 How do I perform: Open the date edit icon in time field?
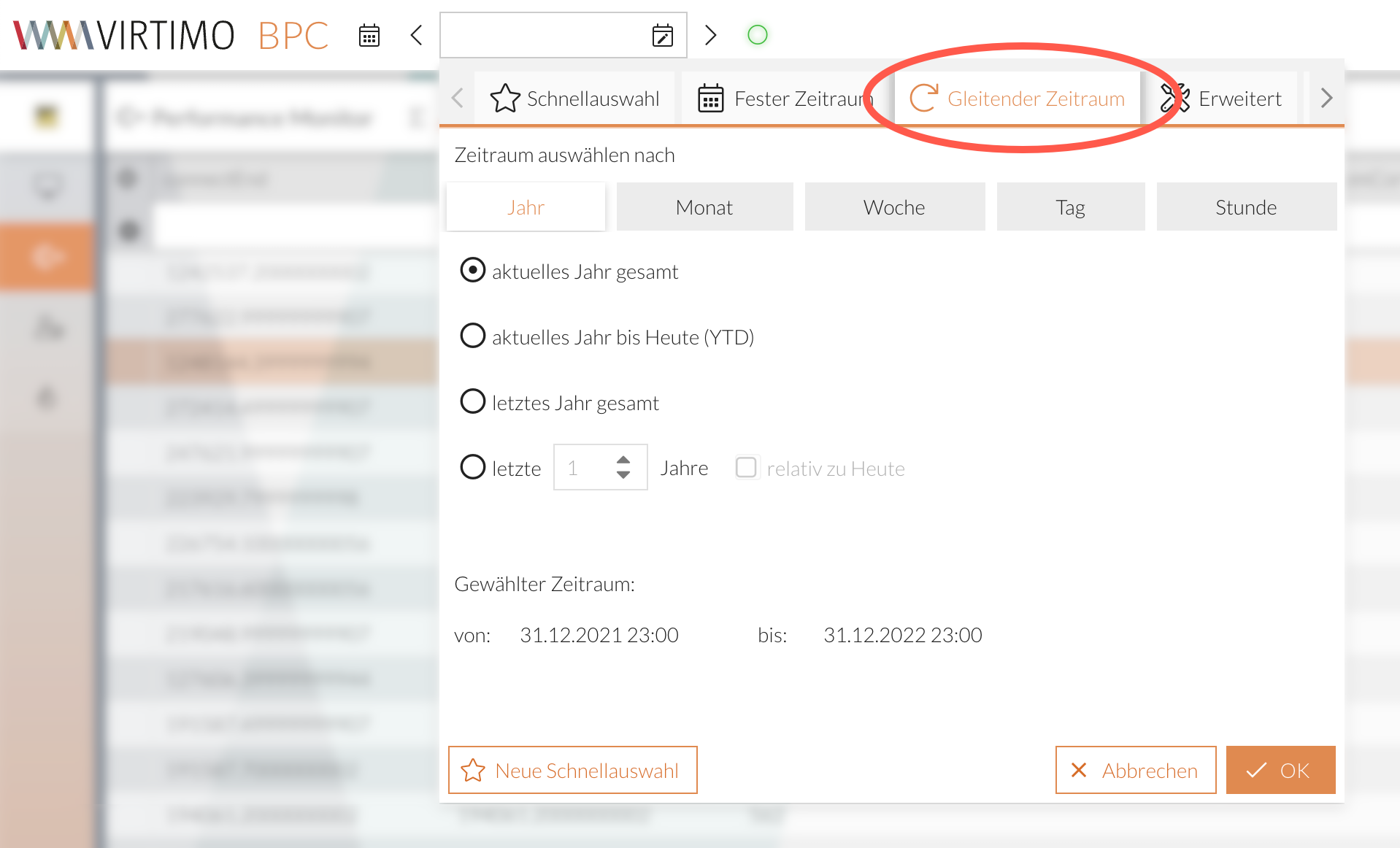pos(662,35)
